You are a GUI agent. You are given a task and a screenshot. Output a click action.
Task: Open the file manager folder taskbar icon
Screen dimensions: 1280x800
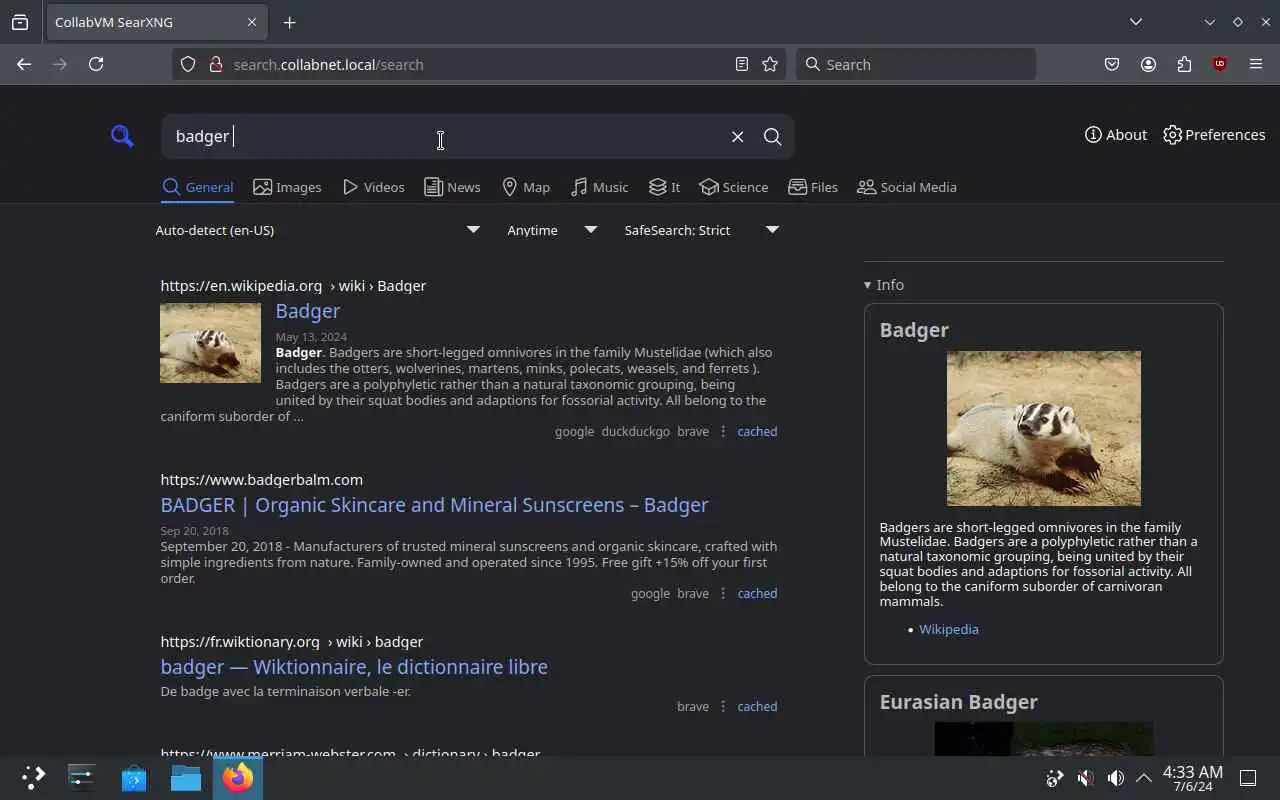pyautogui.click(x=186, y=778)
